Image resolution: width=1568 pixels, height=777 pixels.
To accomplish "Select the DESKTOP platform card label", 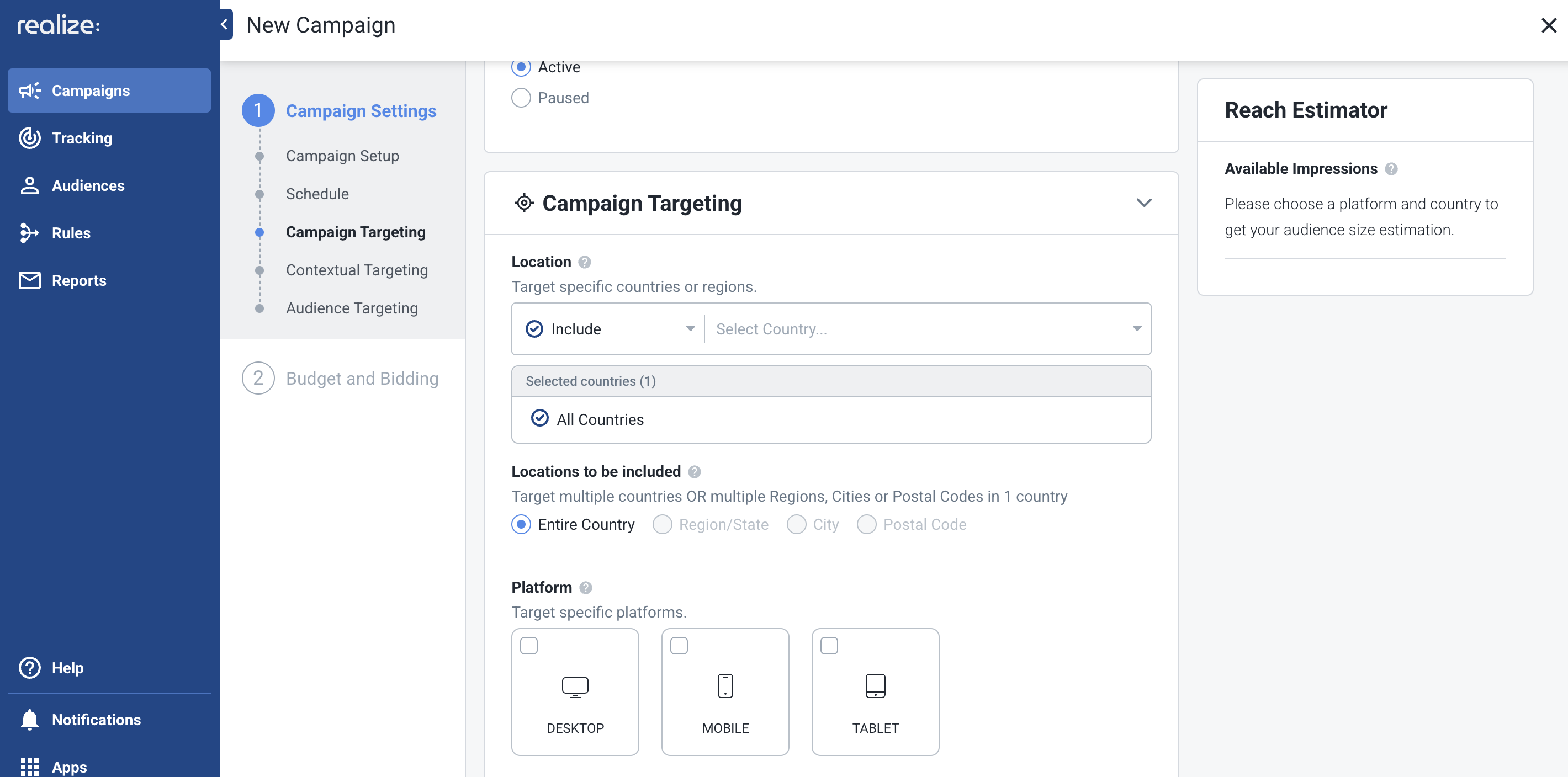I will (575, 728).
